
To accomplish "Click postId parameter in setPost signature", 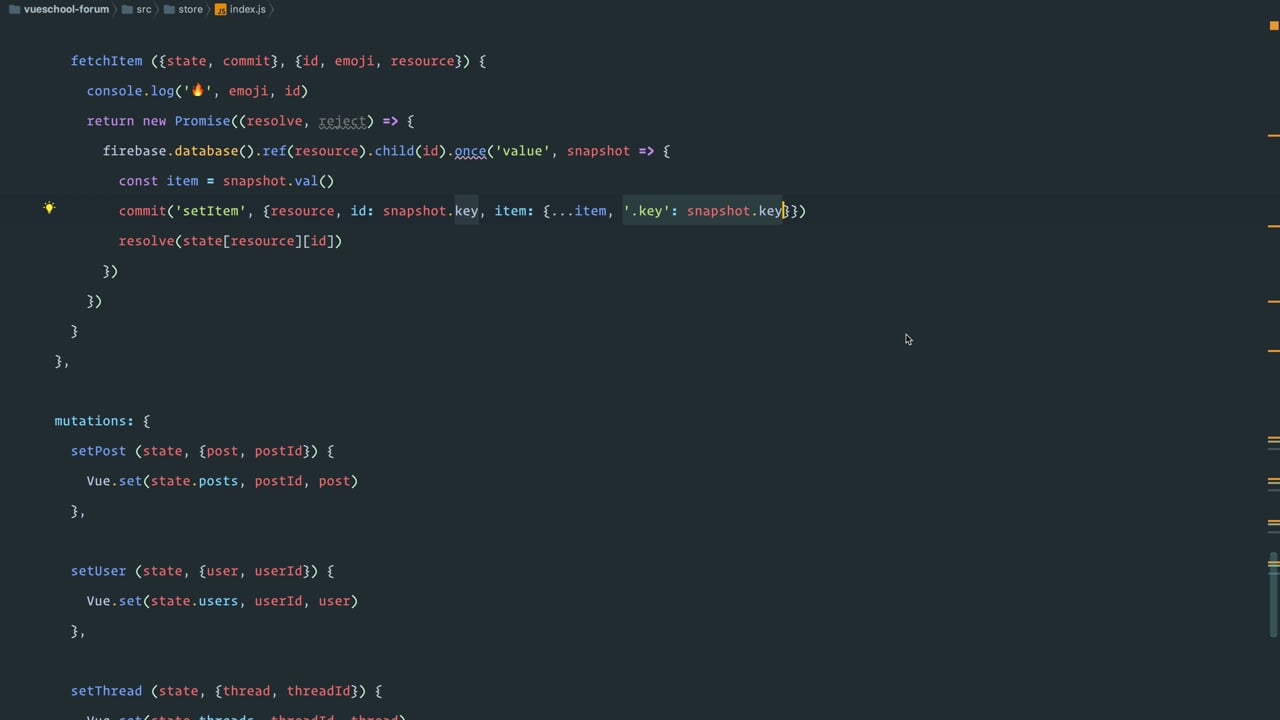I will tap(279, 451).
